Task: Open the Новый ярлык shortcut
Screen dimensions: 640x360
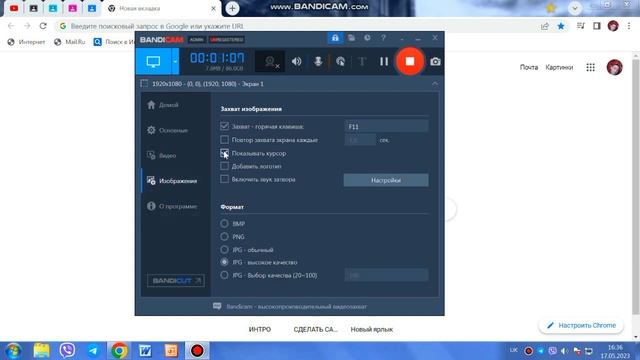Action: pyautogui.click(x=372, y=329)
